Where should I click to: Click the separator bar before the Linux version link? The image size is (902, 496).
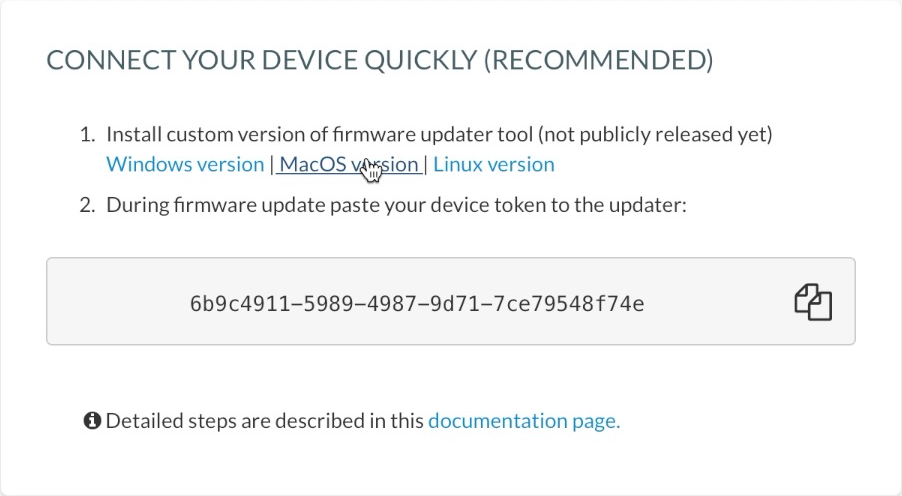(426, 165)
